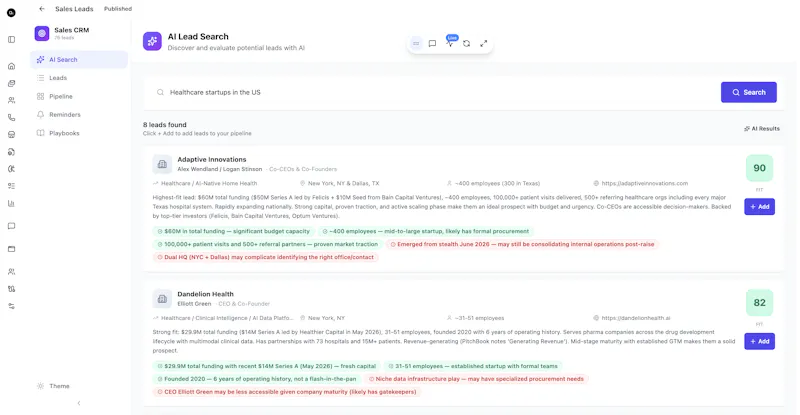Click 'Elliott Green' contact name

click(194, 304)
